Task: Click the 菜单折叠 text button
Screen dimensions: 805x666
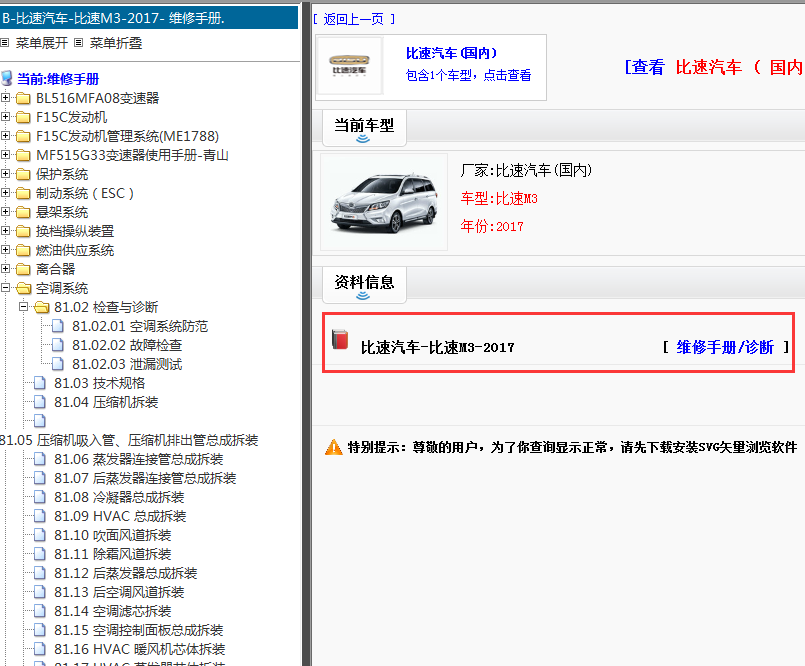Action: [116, 43]
